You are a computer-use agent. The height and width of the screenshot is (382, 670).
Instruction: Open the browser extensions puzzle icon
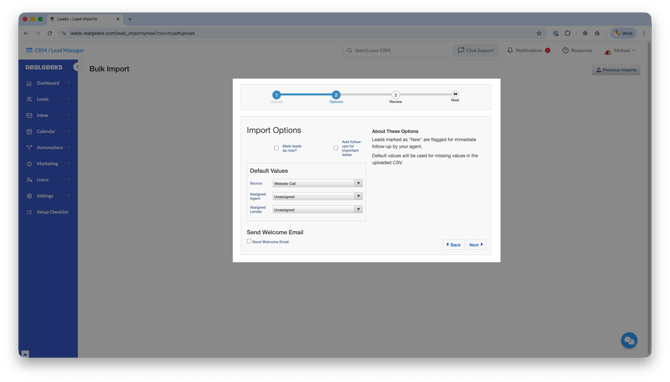(567, 33)
